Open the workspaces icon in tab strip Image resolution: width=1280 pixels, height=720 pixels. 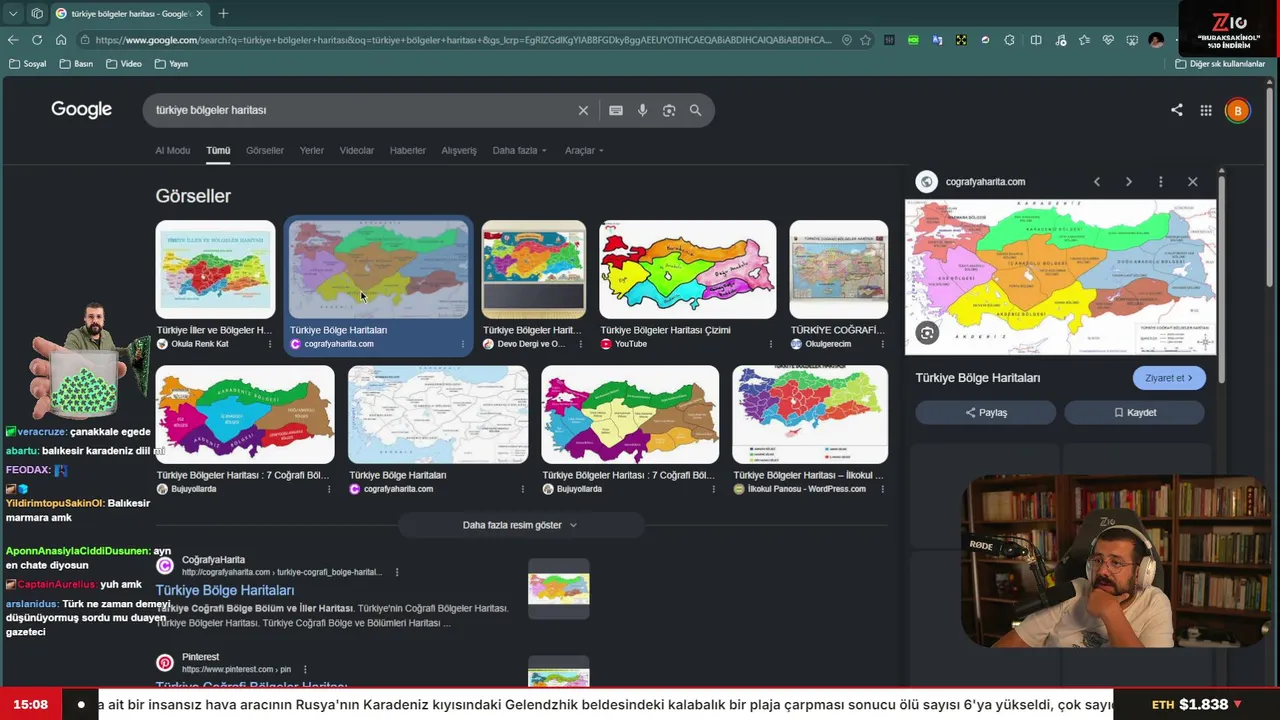(37, 13)
